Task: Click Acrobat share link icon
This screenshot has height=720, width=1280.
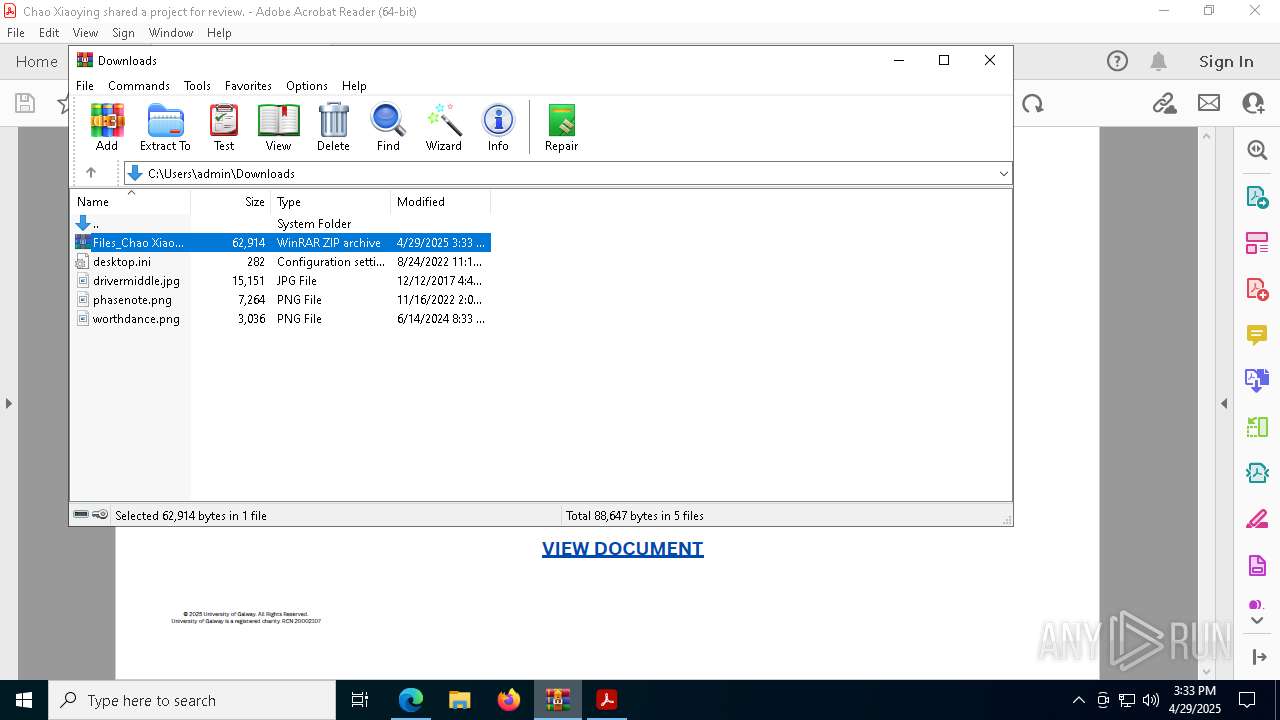Action: pos(1164,103)
